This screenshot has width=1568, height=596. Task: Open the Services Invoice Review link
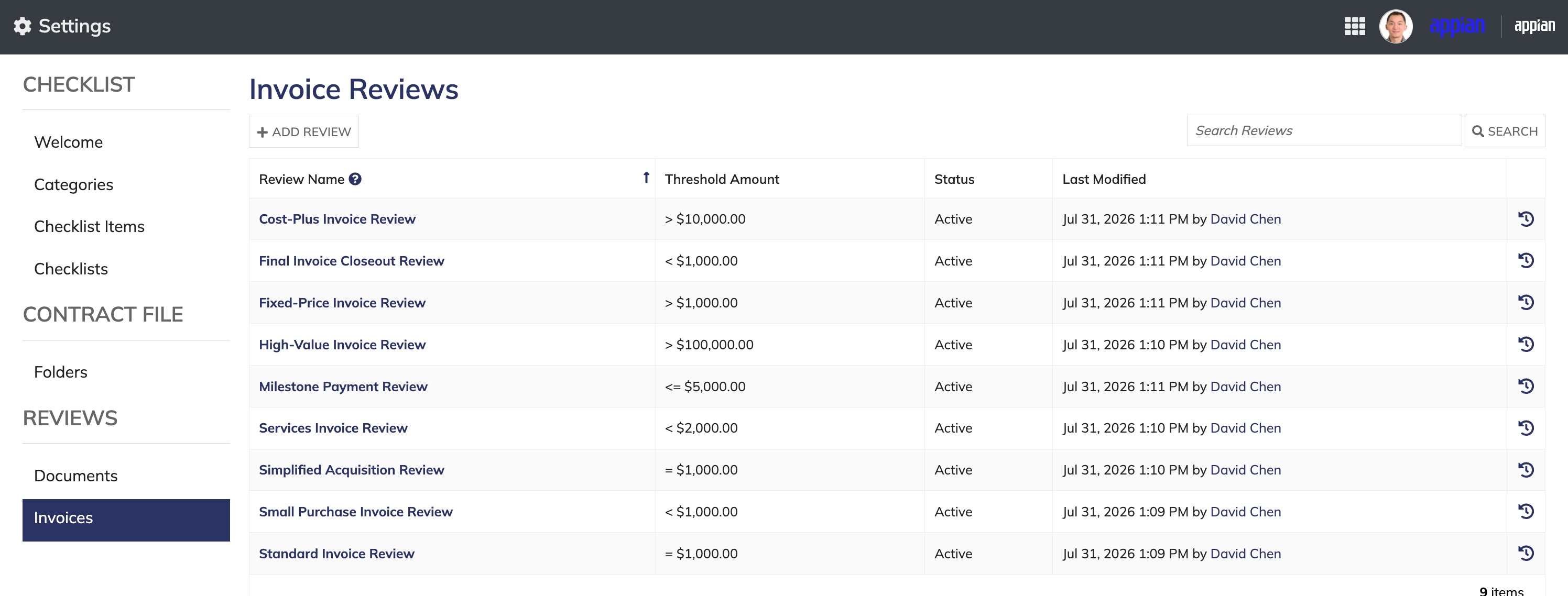pos(333,428)
